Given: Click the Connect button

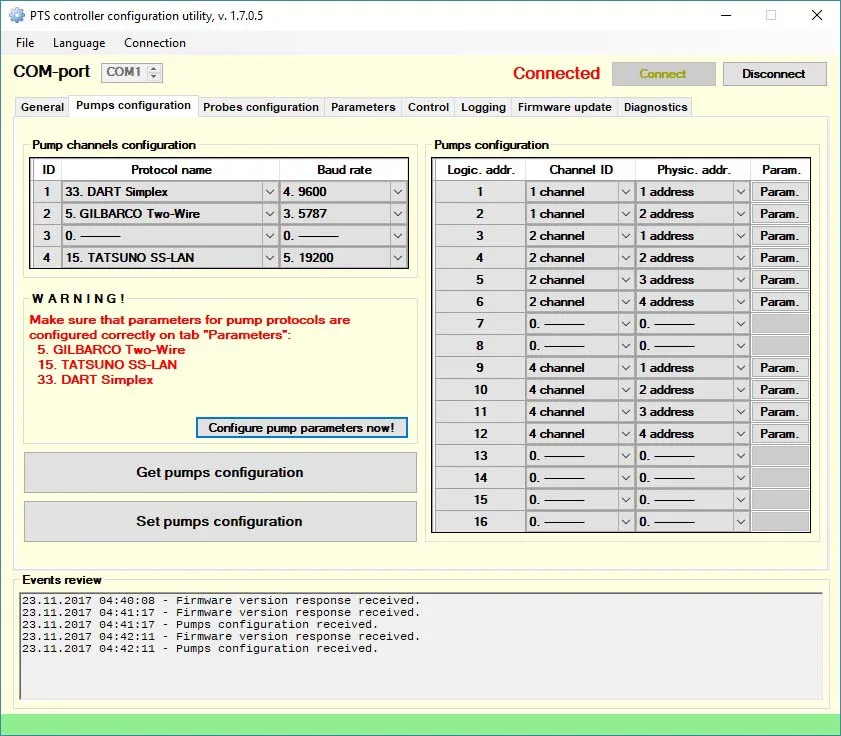Looking at the screenshot, I should pos(663,74).
